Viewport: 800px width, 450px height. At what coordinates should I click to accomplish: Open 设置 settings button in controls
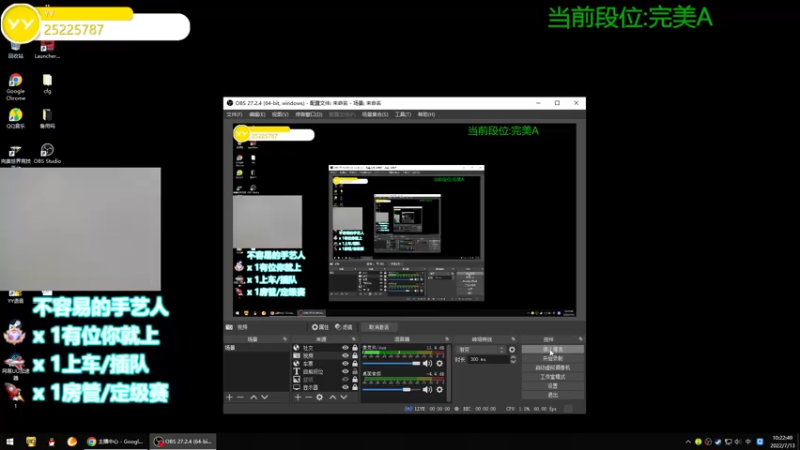[x=553, y=386]
